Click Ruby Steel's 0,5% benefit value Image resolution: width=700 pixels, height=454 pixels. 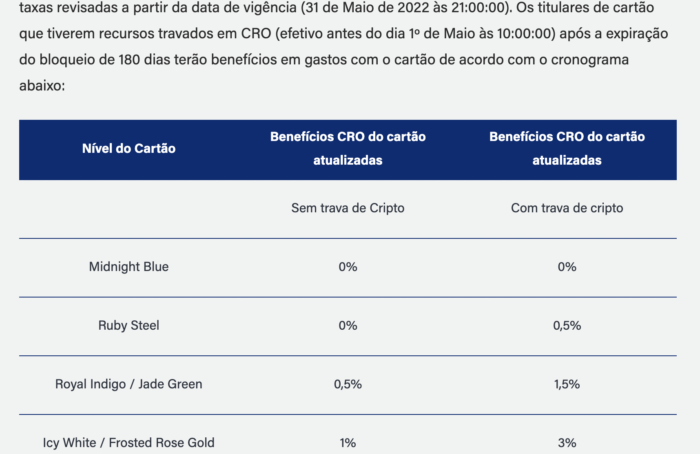[x=567, y=325]
